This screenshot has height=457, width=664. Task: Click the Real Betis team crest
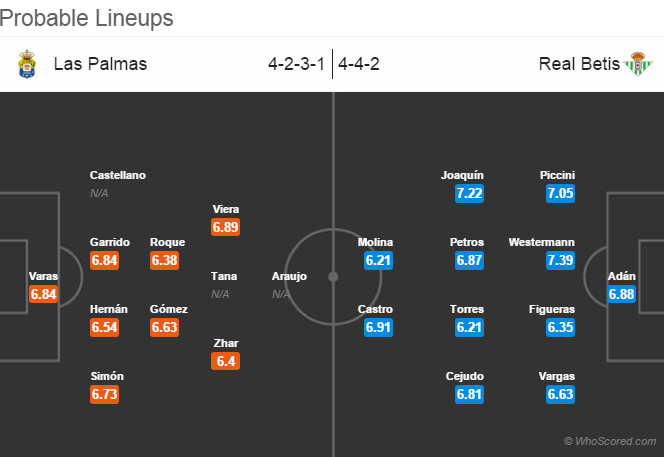click(638, 64)
